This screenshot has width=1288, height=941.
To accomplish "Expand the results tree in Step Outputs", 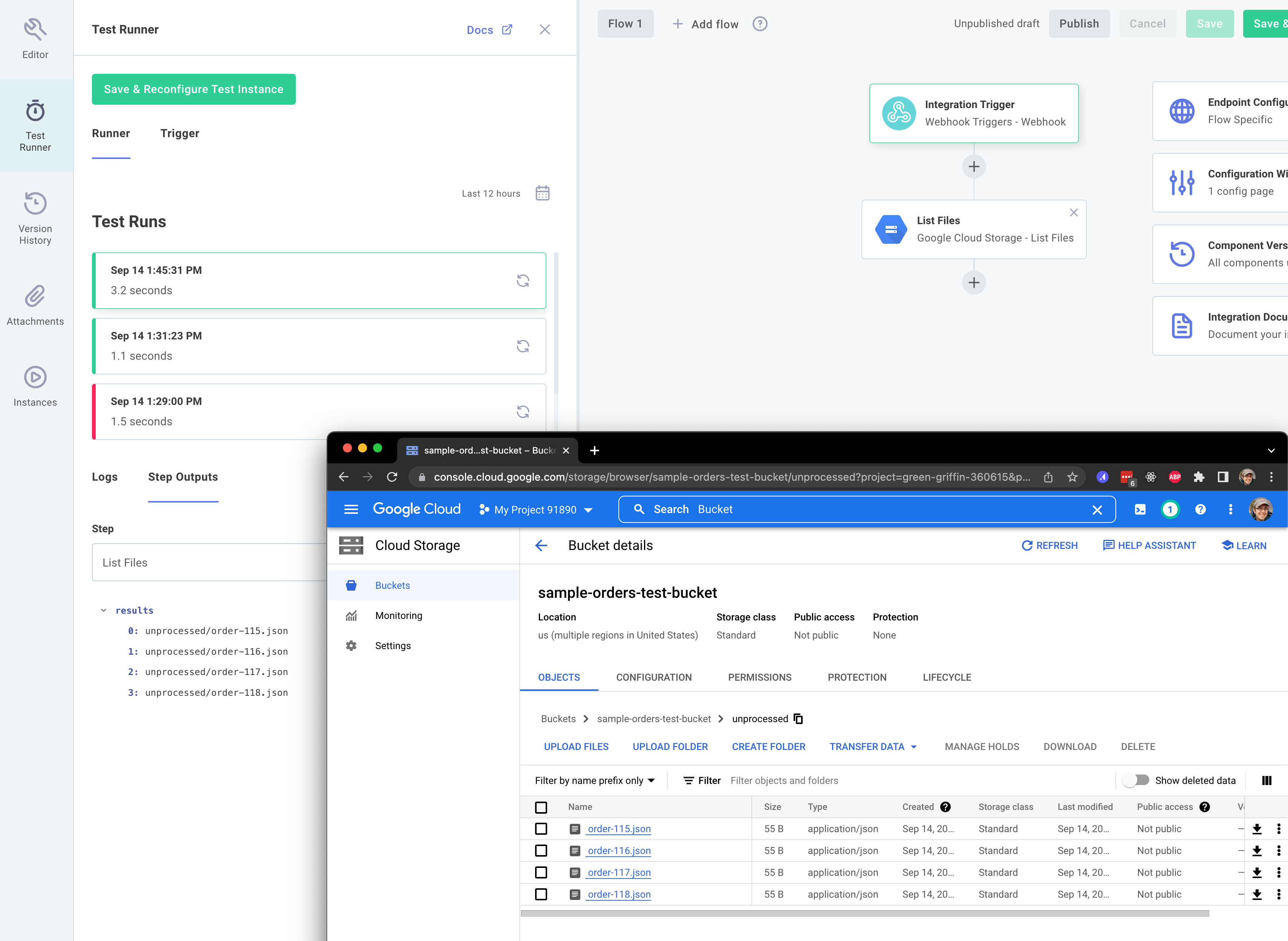I will point(104,610).
